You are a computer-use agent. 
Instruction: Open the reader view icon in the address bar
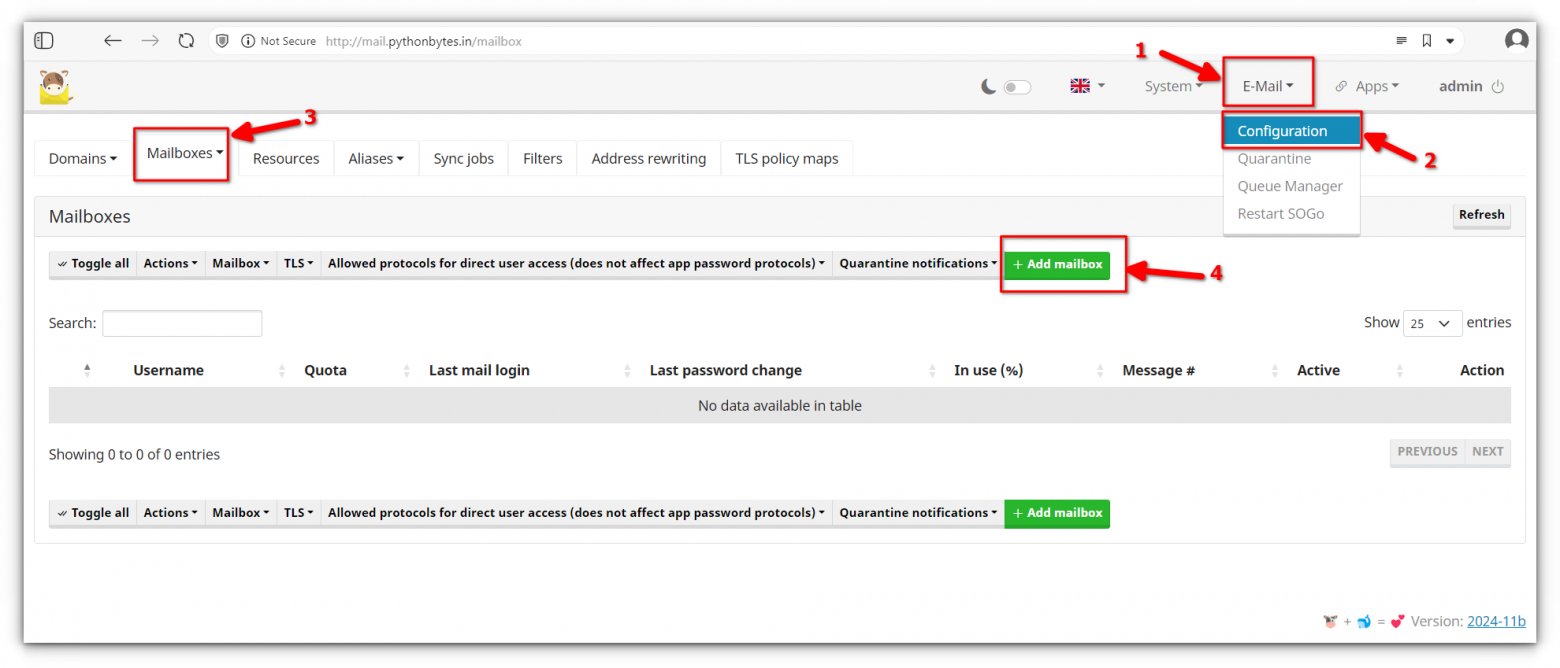coord(1401,41)
